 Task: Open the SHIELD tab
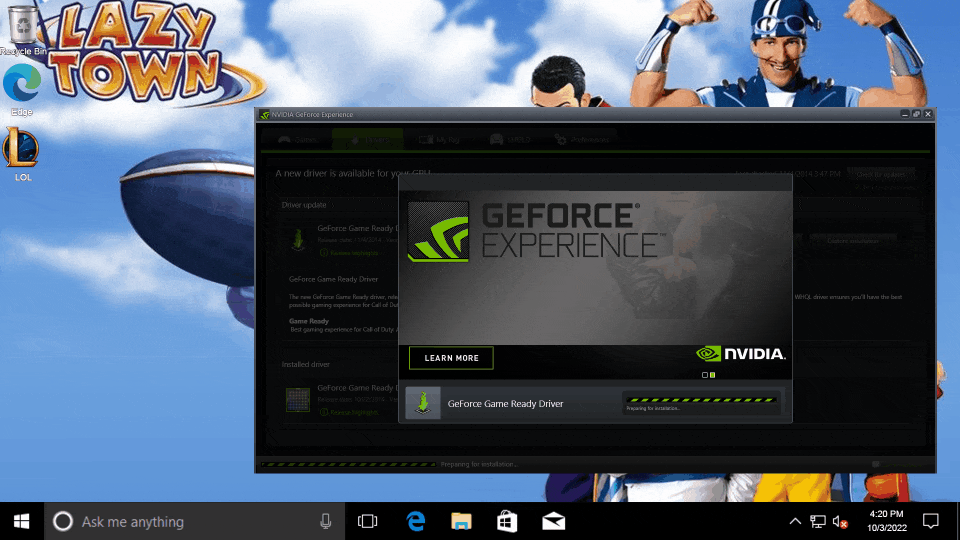(510, 140)
